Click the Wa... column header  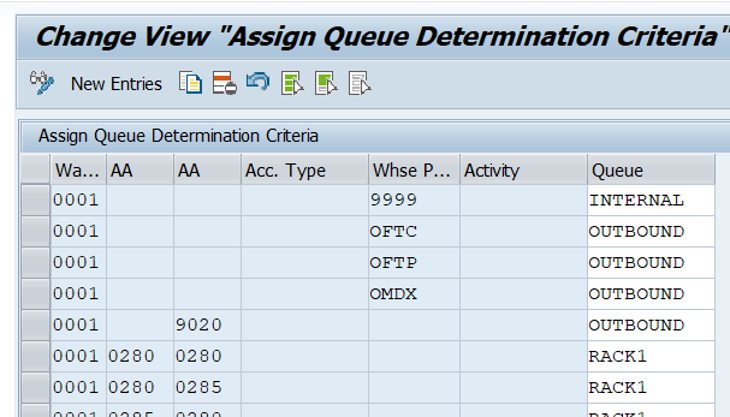pyautogui.click(x=79, y=170)
